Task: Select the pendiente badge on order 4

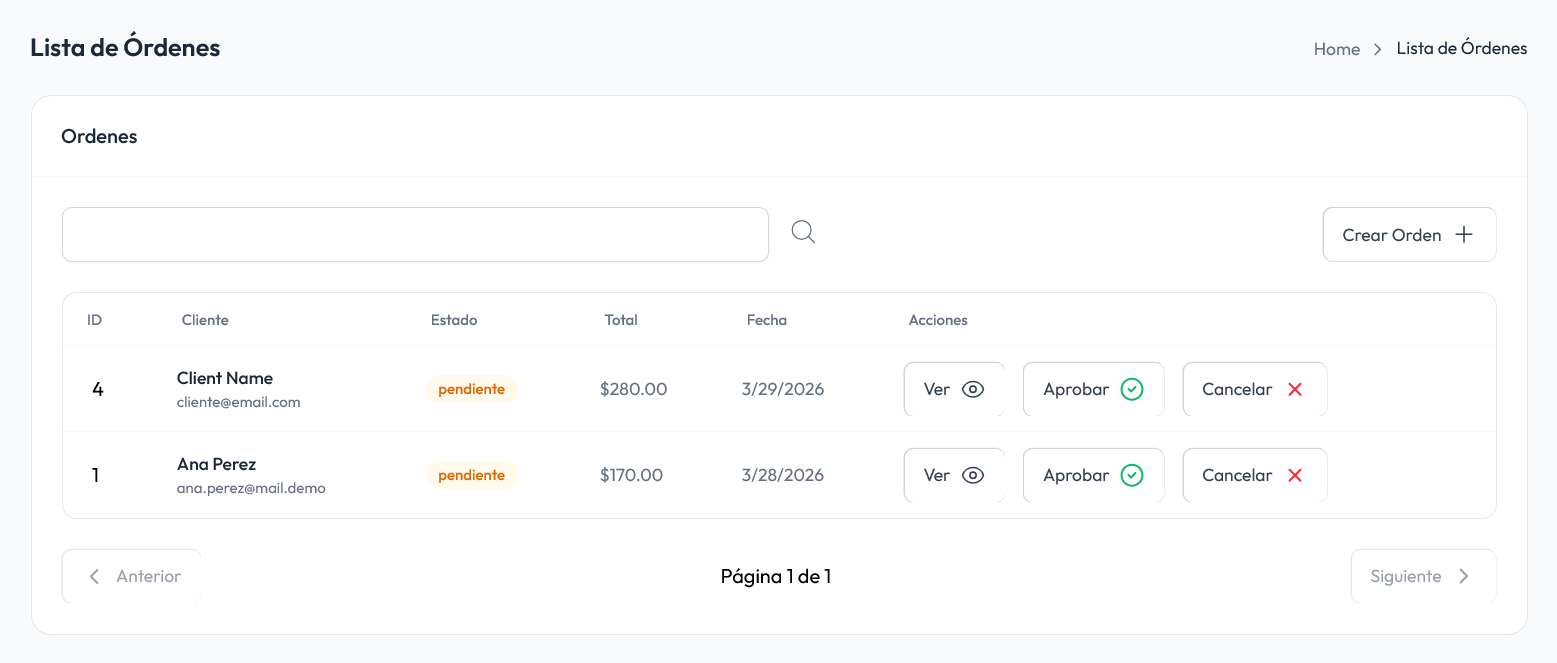Action: [x=471, y=390]
